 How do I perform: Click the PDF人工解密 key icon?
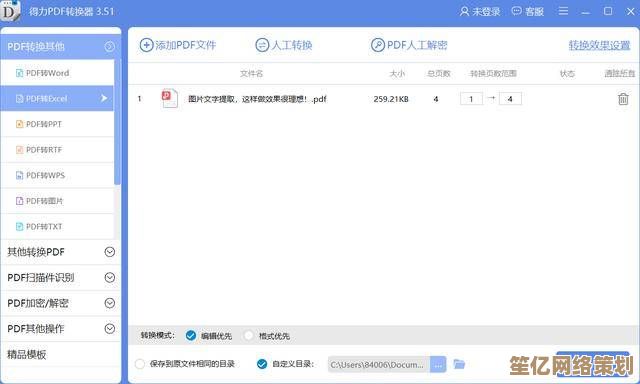pyautogui.click(x=378, y=45)
